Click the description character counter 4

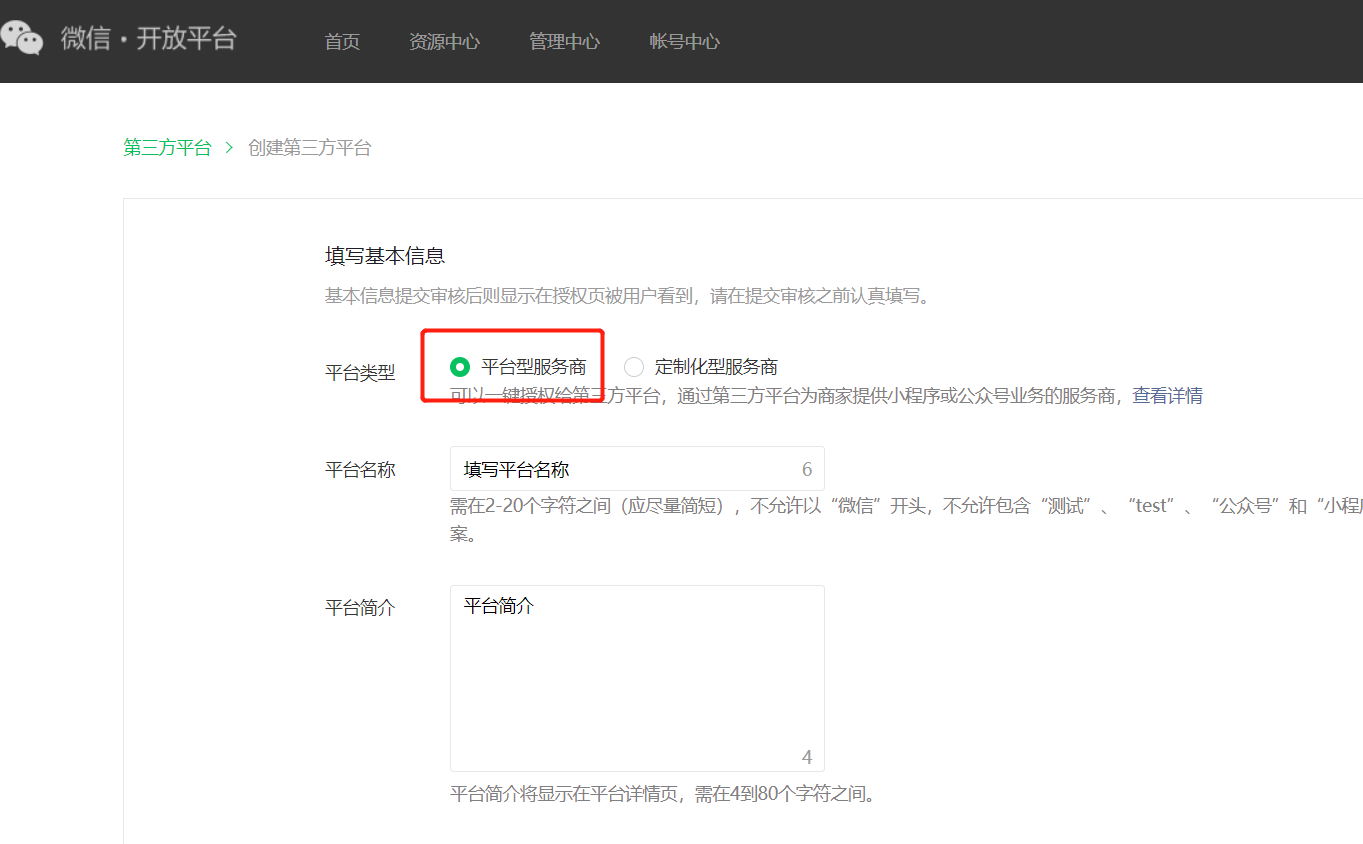[x=807, y=757]
